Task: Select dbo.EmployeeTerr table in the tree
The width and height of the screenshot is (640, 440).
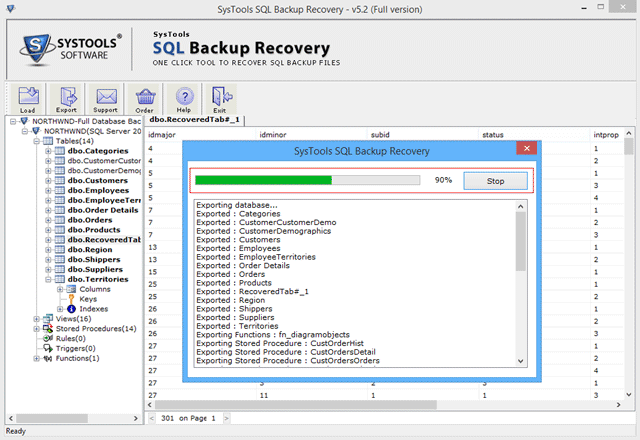Action: (x=104, y=200)
